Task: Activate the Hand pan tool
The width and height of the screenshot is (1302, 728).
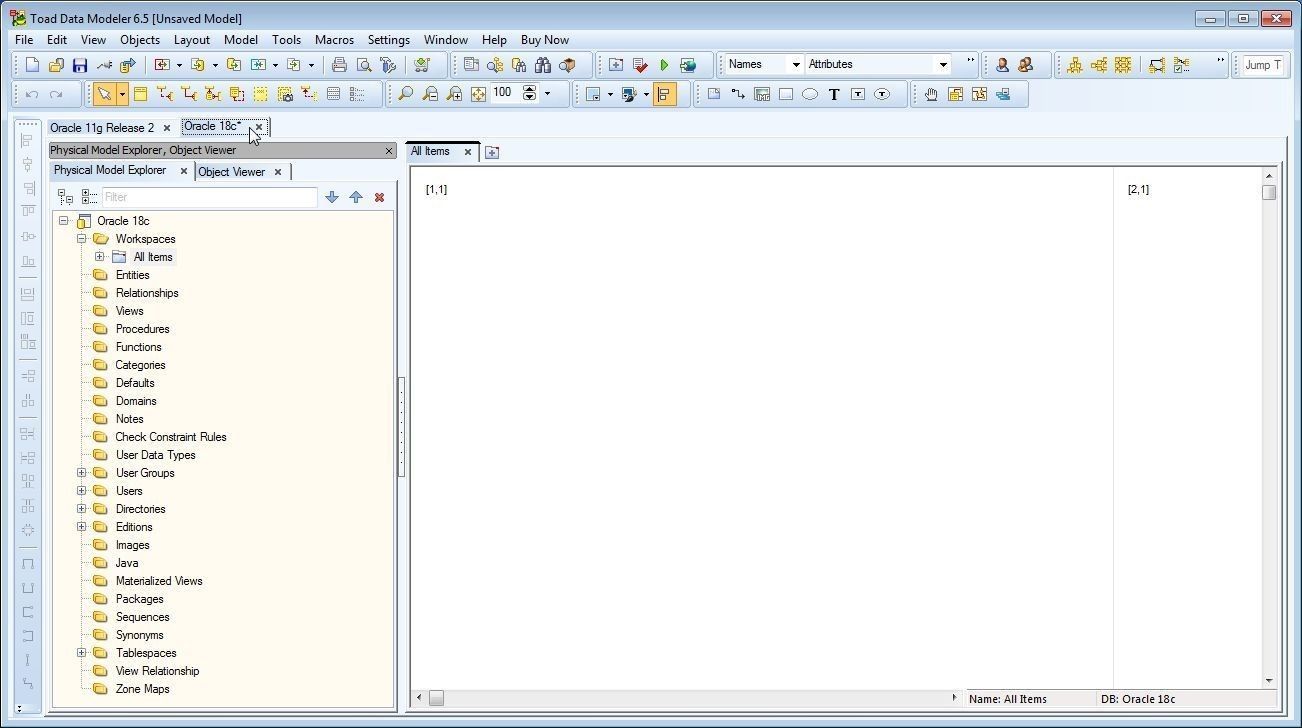Action: tap(931, 94)
